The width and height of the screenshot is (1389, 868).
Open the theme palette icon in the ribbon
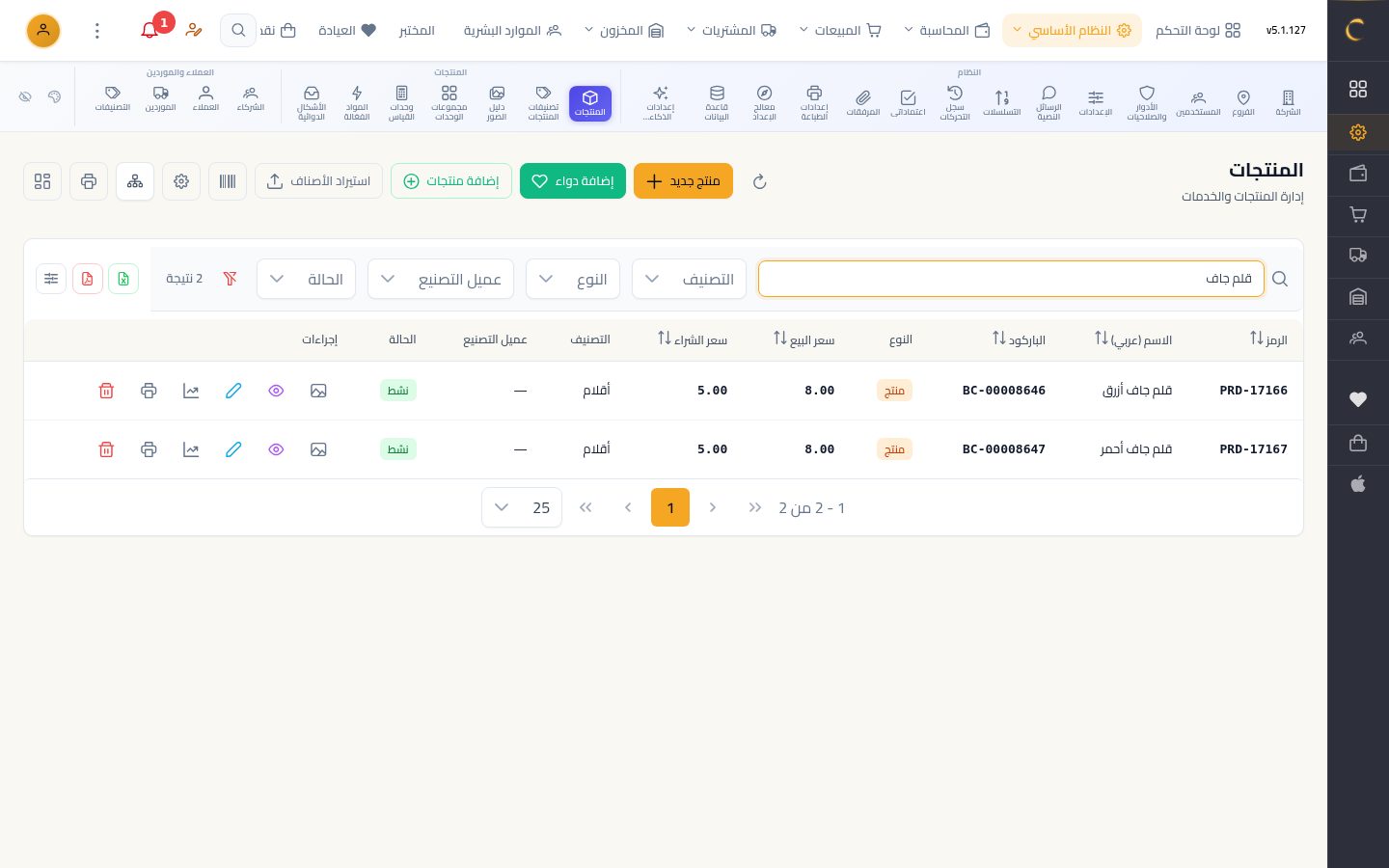point(54,96)
